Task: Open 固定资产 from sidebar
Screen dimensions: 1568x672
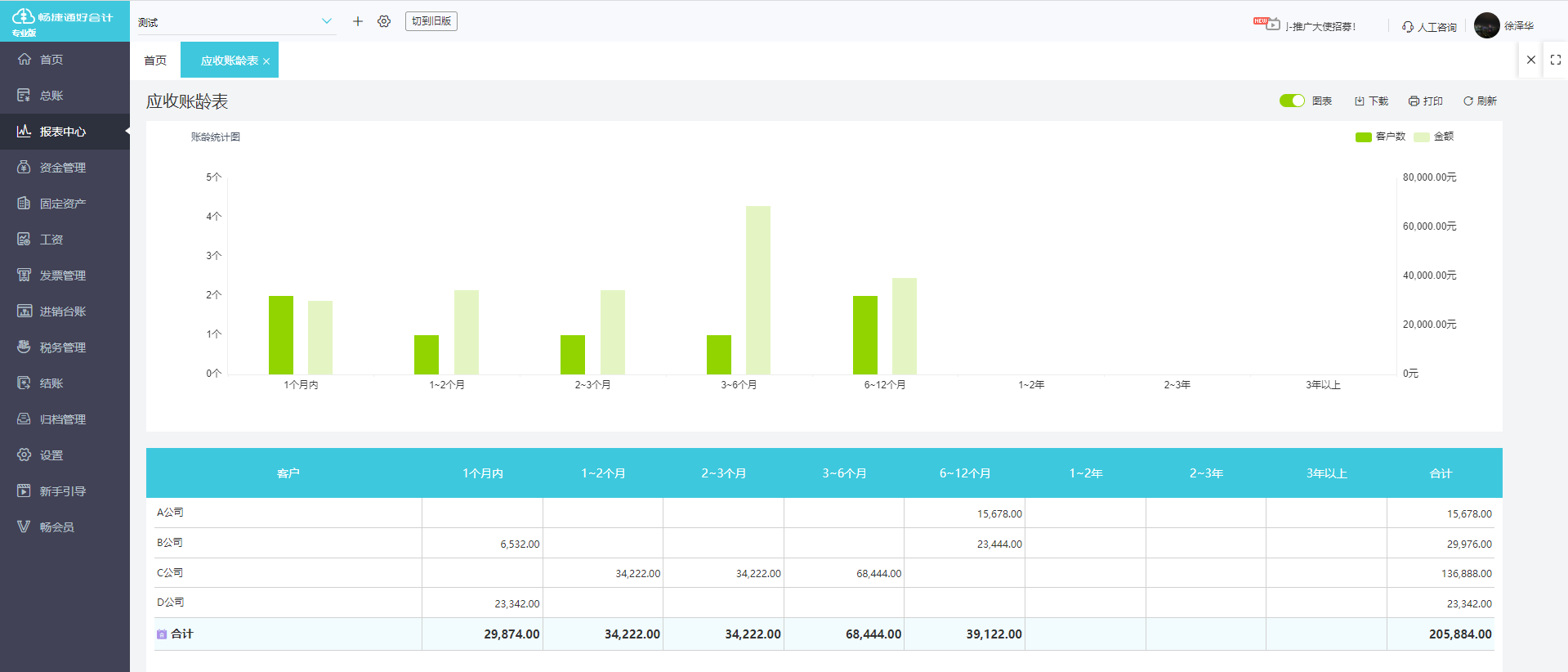Action: [x=62, y=204]
